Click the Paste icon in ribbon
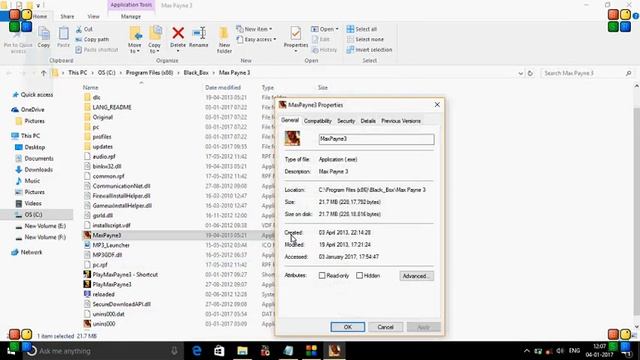 click(x=63, y=33)
